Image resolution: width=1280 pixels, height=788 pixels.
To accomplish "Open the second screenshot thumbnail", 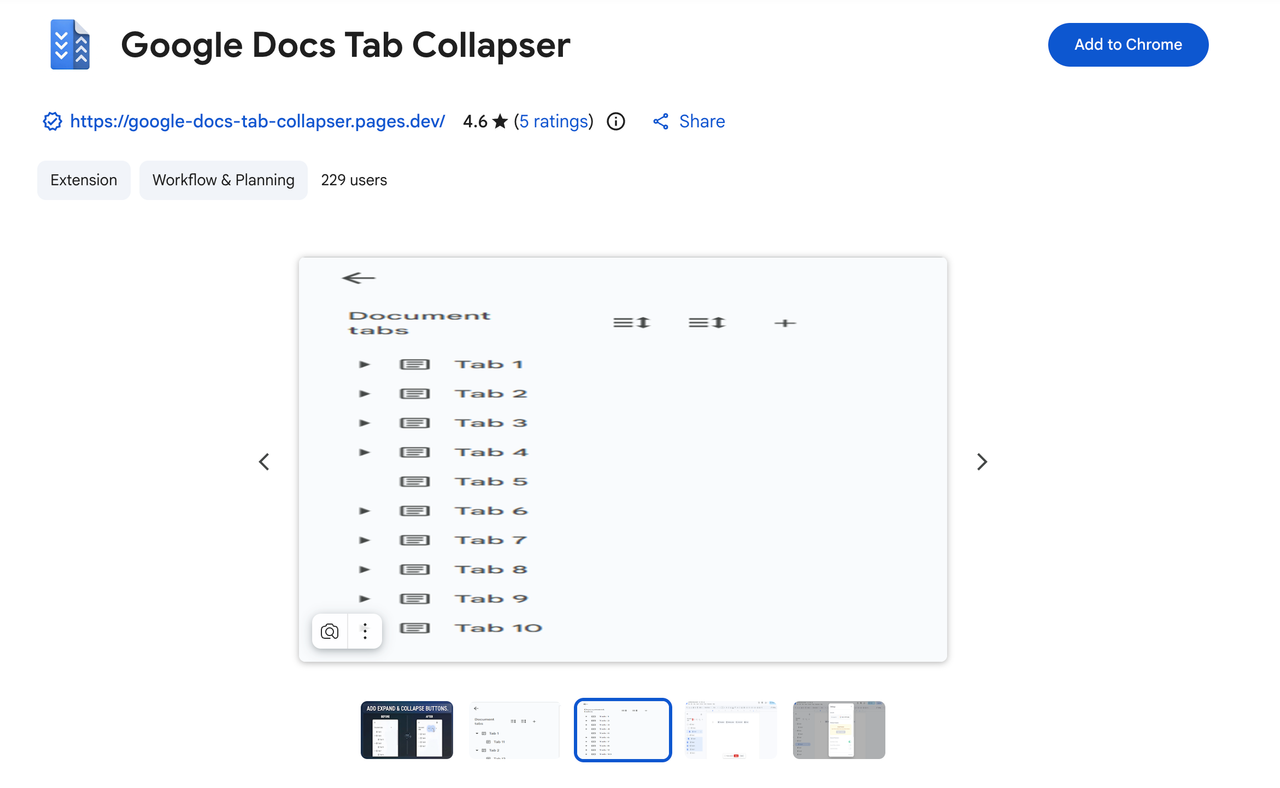I will [x=515, y=730].
